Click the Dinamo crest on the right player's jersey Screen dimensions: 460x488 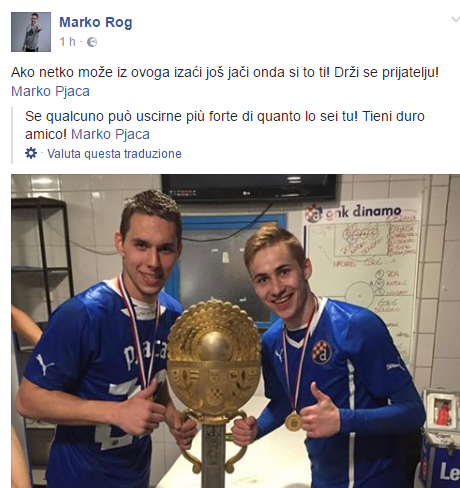tap(322, 352)
